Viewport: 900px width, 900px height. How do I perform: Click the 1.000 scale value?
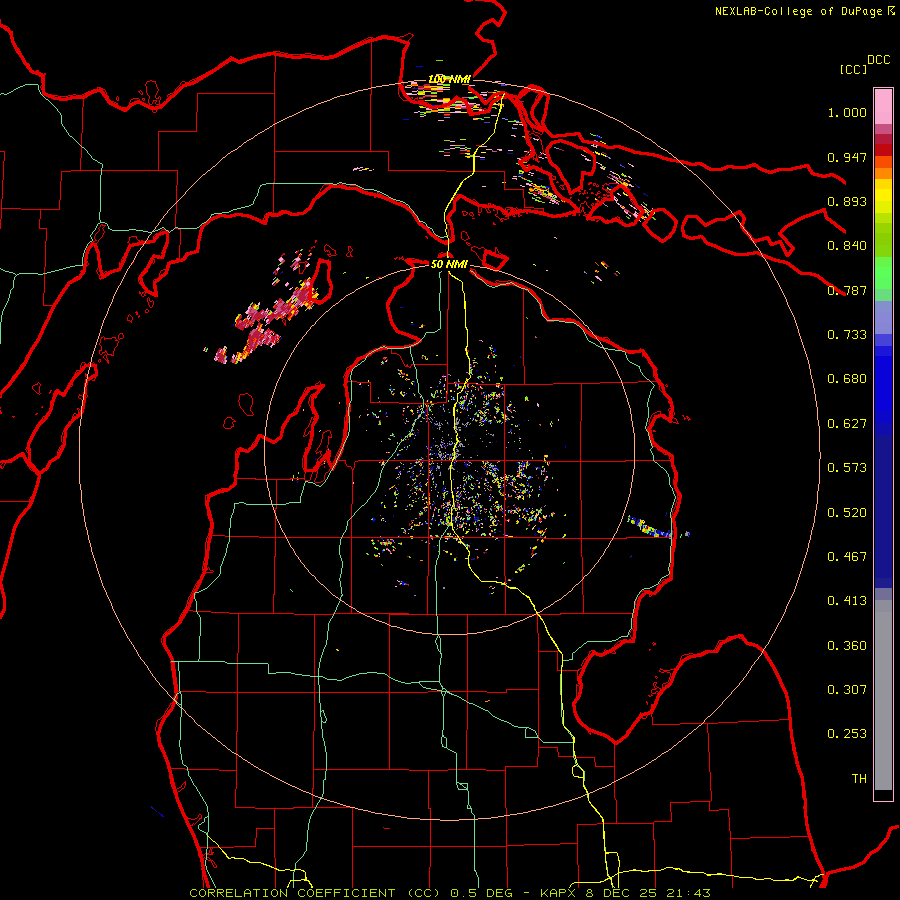pyautogui.click(x=847, y=112)
